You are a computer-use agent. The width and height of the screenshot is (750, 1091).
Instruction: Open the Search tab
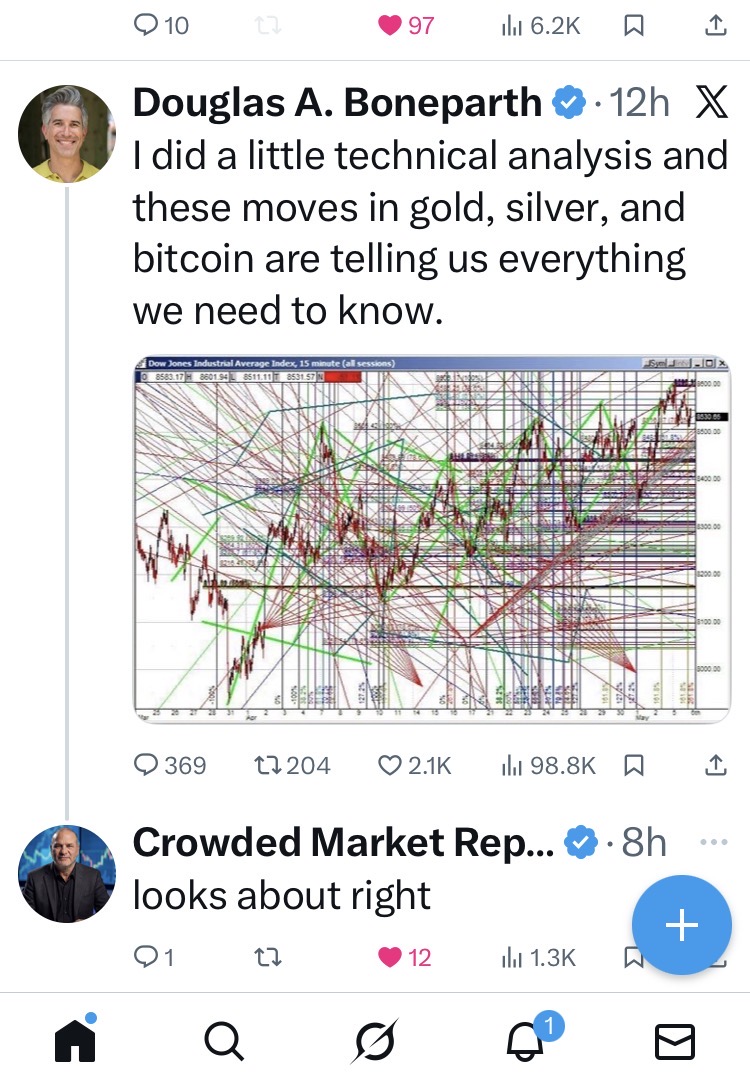tap(224, 1041)
